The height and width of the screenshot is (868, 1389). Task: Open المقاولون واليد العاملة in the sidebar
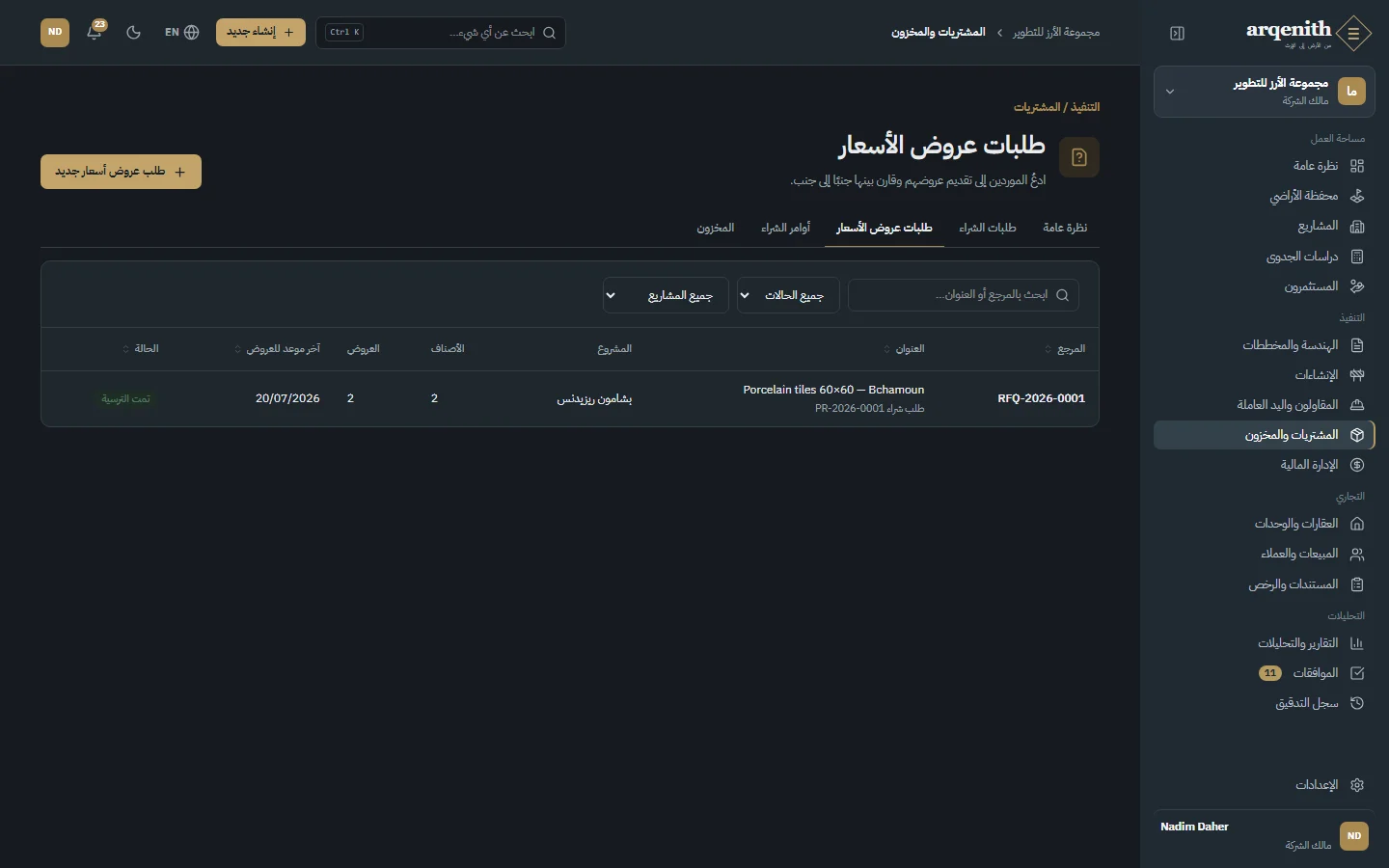click(x=1264, y=405)
